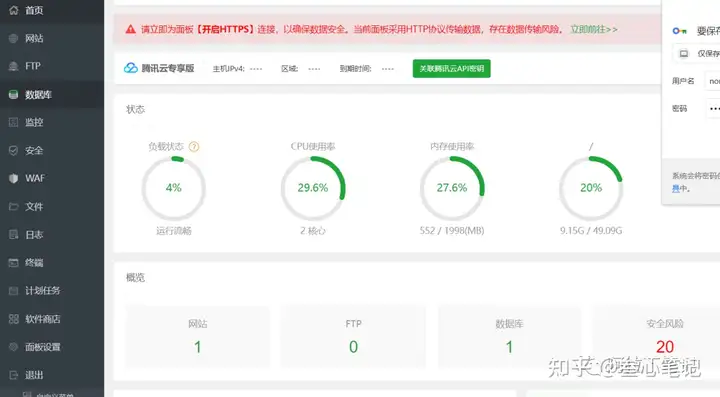Open the FTP overview card showing 0
The height and width of the screenshot is (397, 720).
pyautogui.click(x=353, y=337)
